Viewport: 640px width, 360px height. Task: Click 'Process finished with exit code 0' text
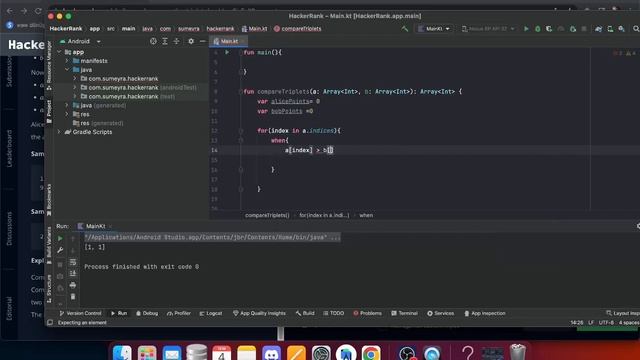click(x=142, y=267)
